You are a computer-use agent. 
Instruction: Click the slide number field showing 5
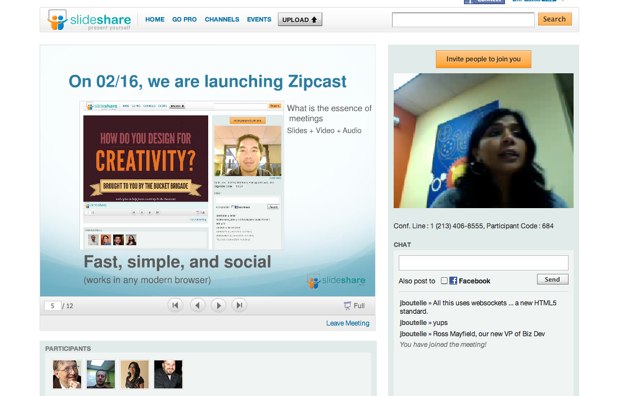point(53,306)
